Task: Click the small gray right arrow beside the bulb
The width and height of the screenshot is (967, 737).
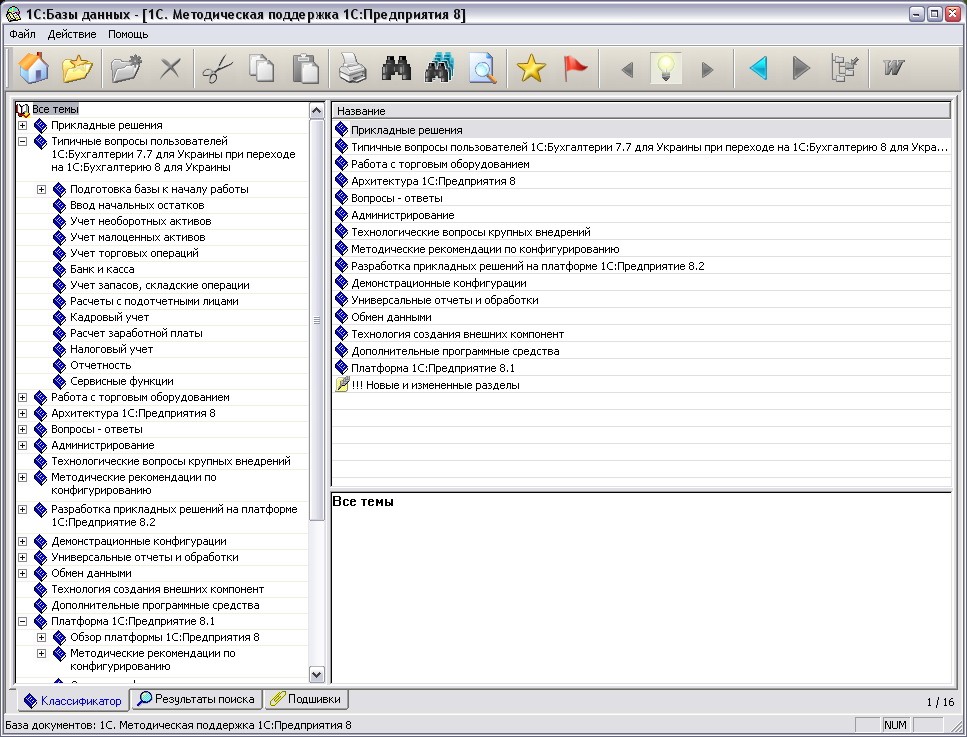Action: click(707, 70)
